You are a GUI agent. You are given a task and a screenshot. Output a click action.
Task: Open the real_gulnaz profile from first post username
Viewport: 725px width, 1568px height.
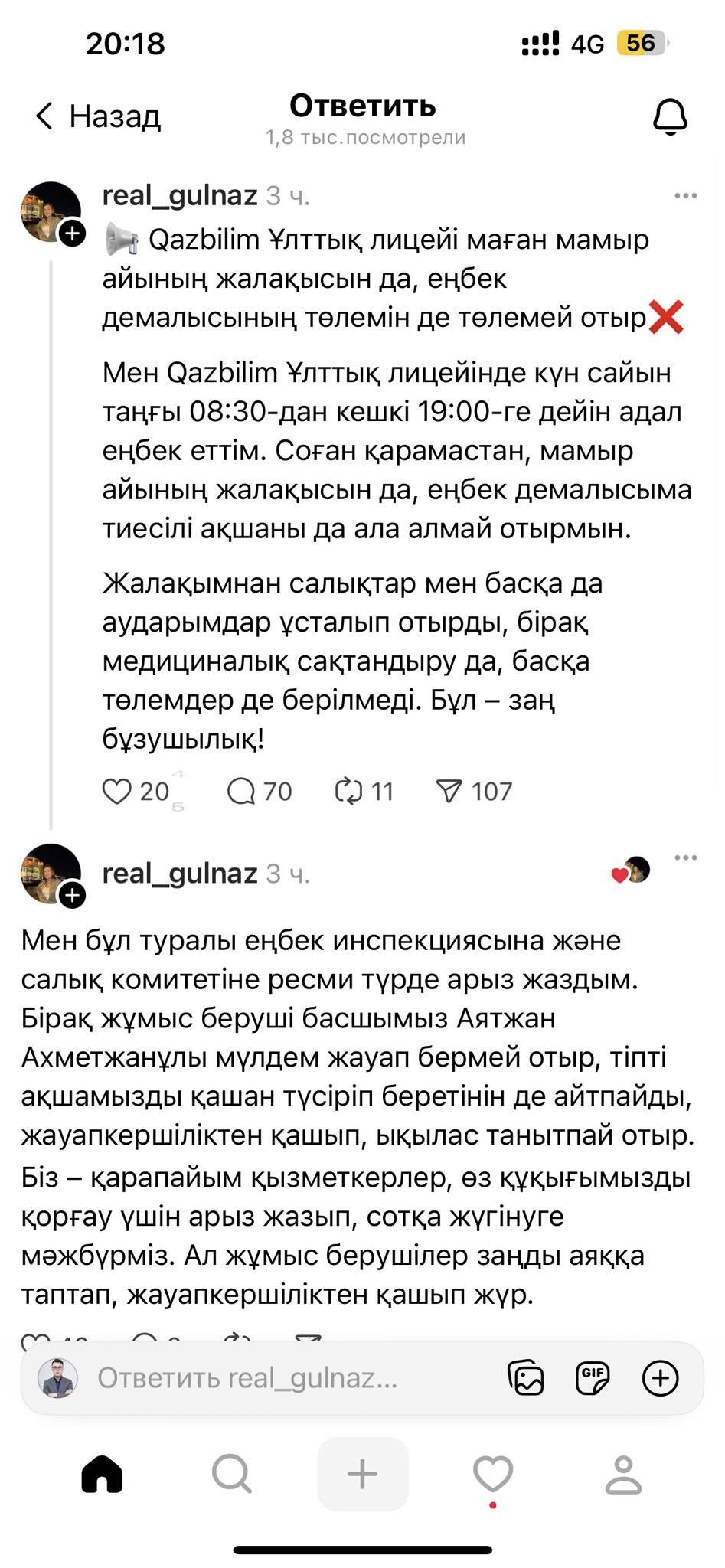click(180, 196)
